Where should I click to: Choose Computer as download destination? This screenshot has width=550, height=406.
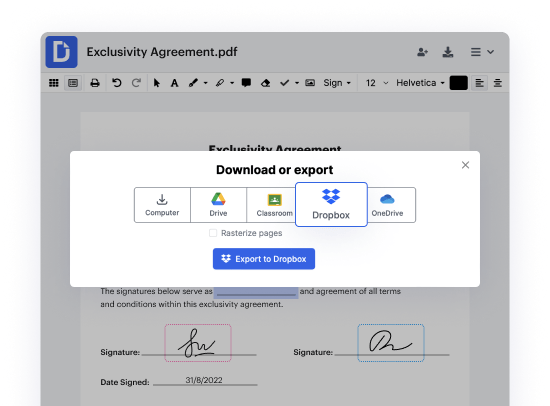pyautogui.click(x=162, y=205)
